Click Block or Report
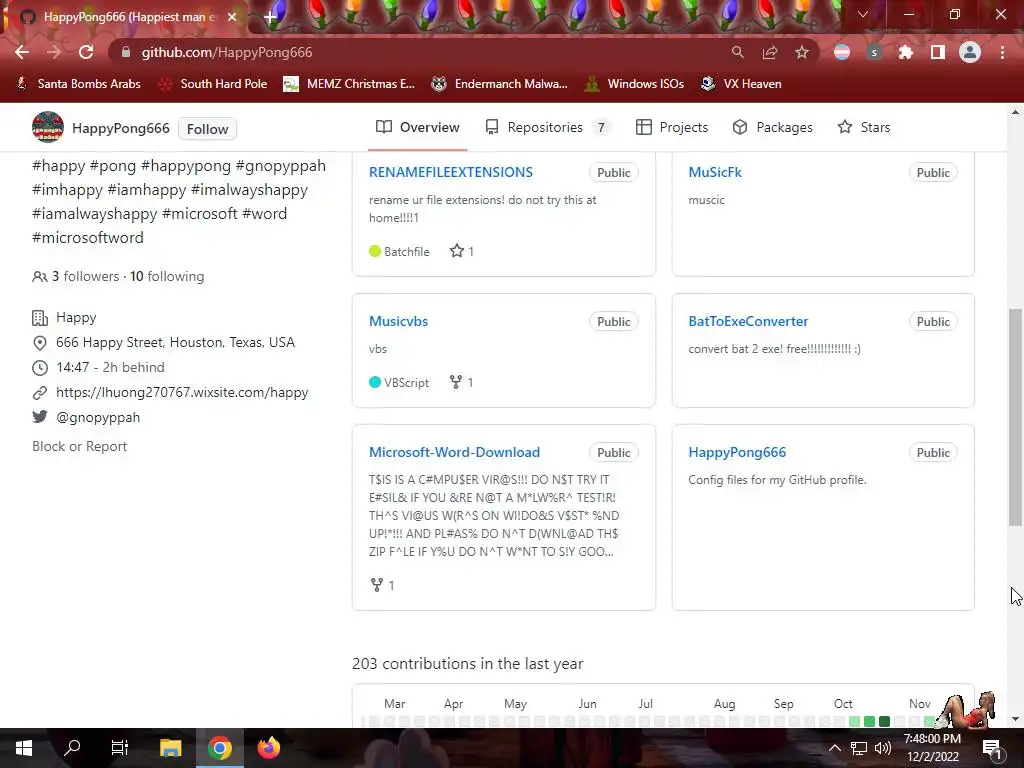Viewport: 1024px width, 768px height. 80,447
